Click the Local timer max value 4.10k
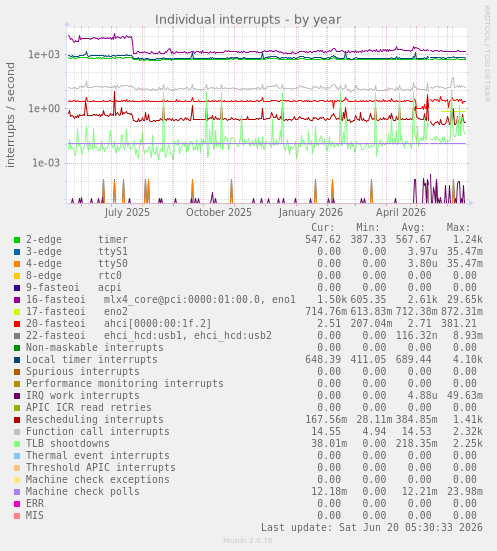Viewport: 497px width, 551px height. click(x=467, y=360)
